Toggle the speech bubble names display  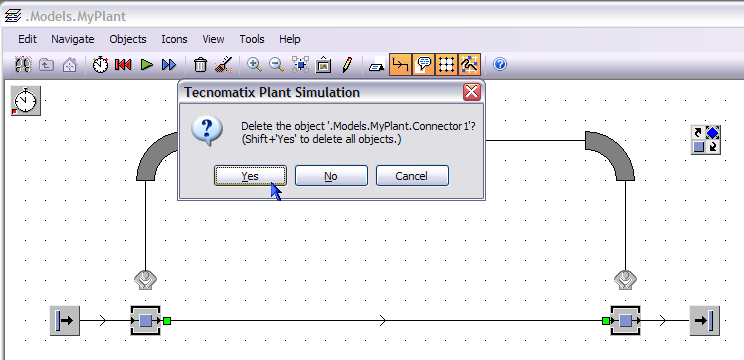(x=423, y=65)
